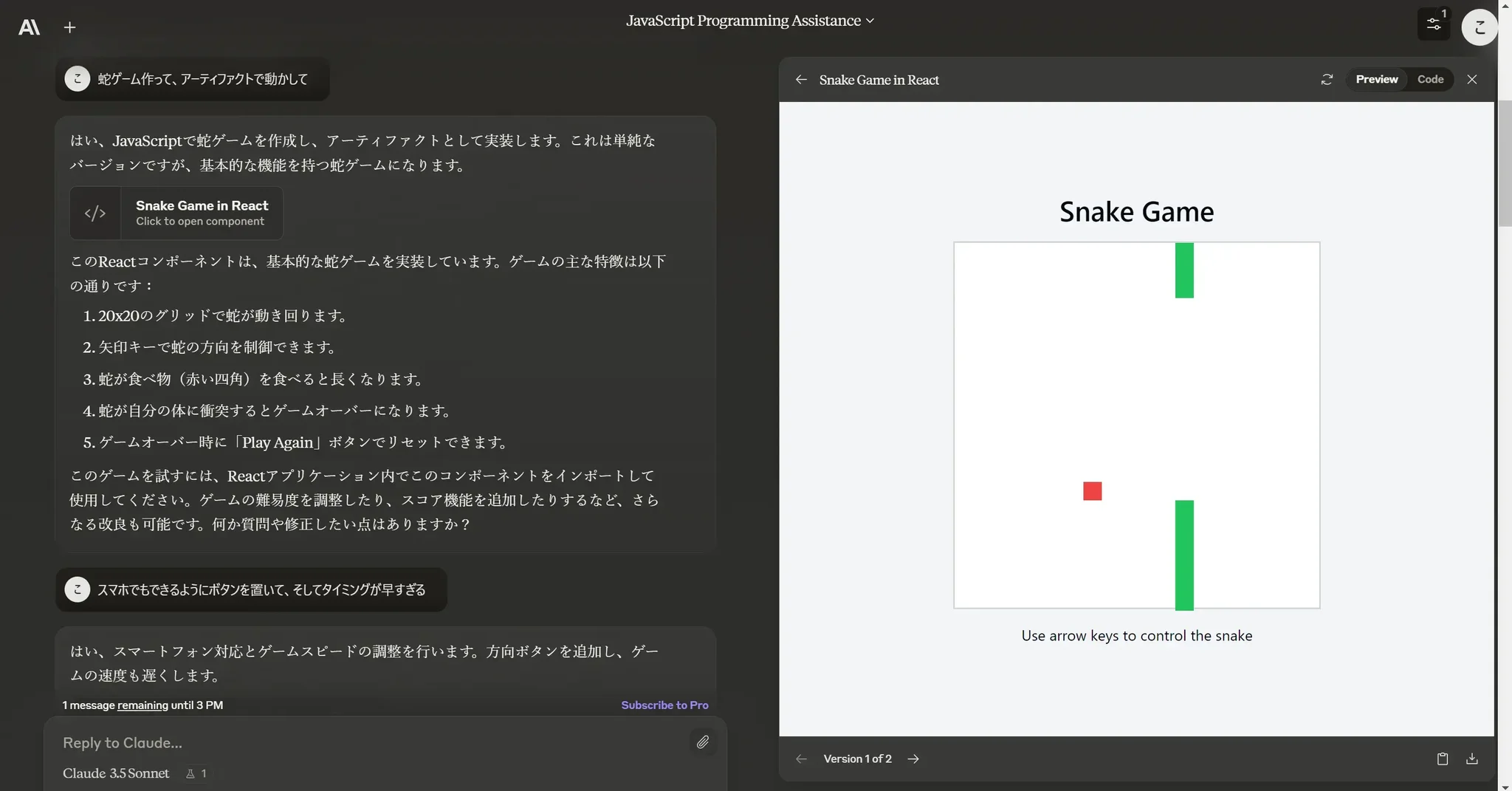Attach a file with the paperclip icon
The height and width of the screenshot is (791, 1512).
(x=702, y=742)
